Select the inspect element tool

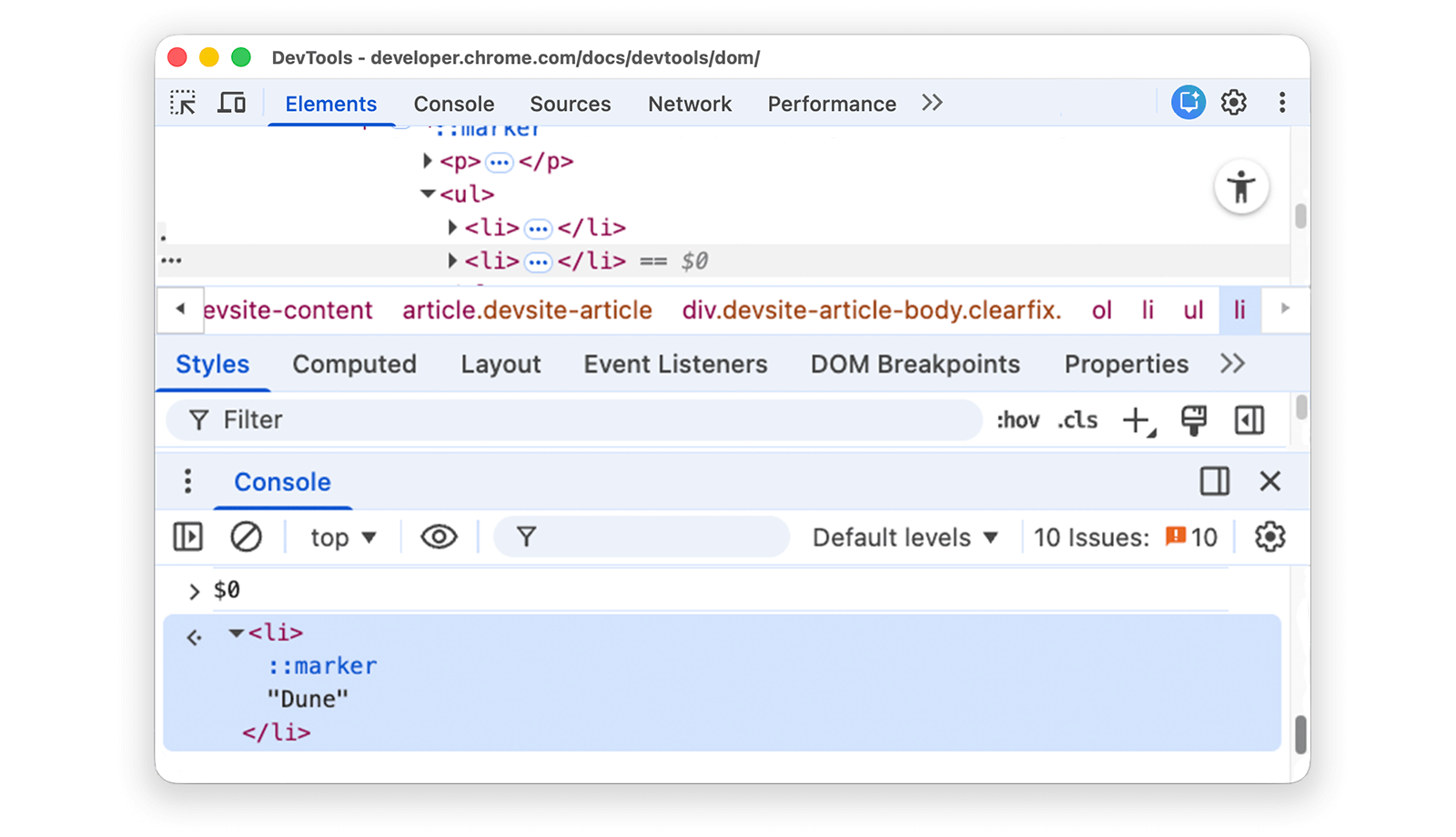(x=183, y=102)
